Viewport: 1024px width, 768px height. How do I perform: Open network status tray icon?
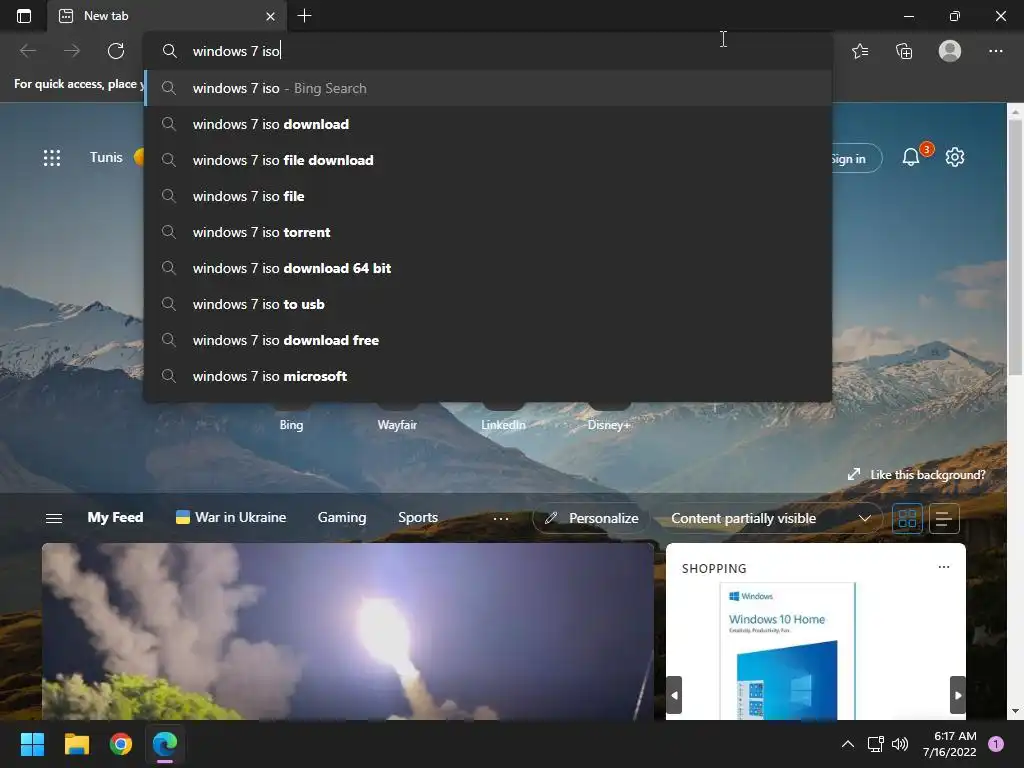(x=875, y=744)
